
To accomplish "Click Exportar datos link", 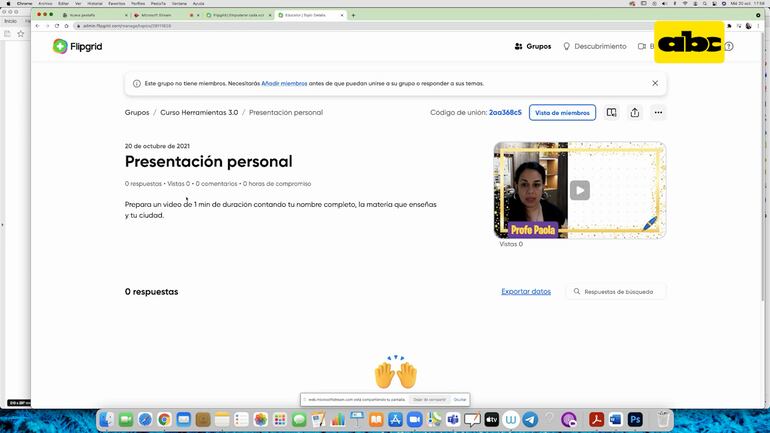I will click(x=526, y=292).
